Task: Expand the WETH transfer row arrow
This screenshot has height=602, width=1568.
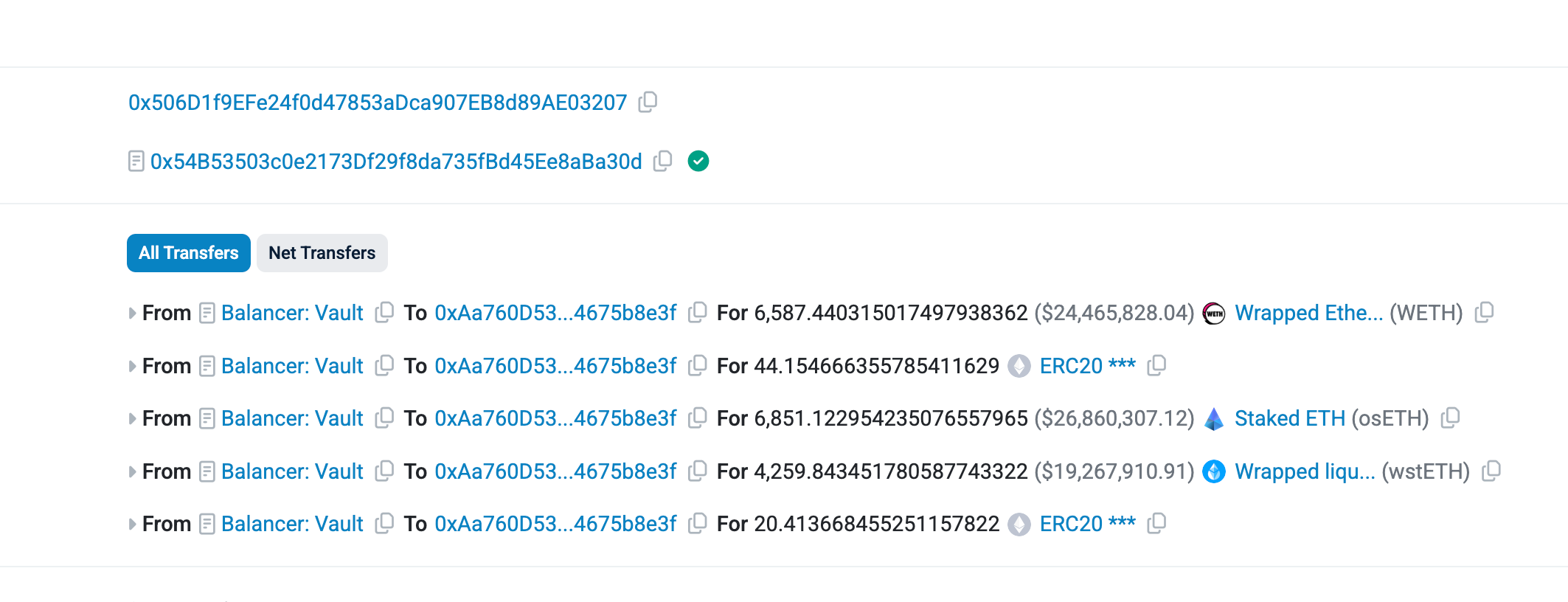Action: [x=132, y=314]
